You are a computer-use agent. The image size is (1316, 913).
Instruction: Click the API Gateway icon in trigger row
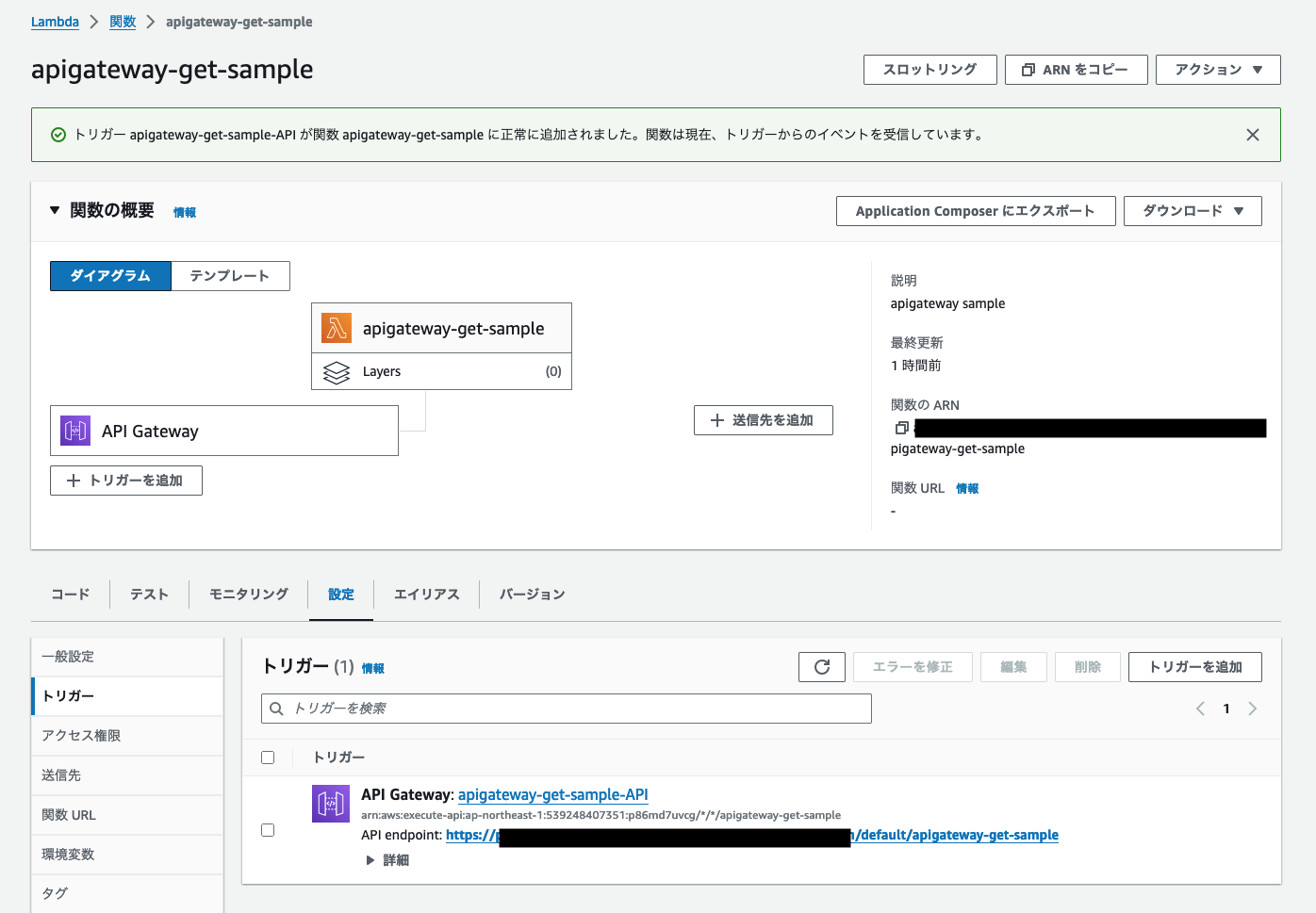(331, 804)
